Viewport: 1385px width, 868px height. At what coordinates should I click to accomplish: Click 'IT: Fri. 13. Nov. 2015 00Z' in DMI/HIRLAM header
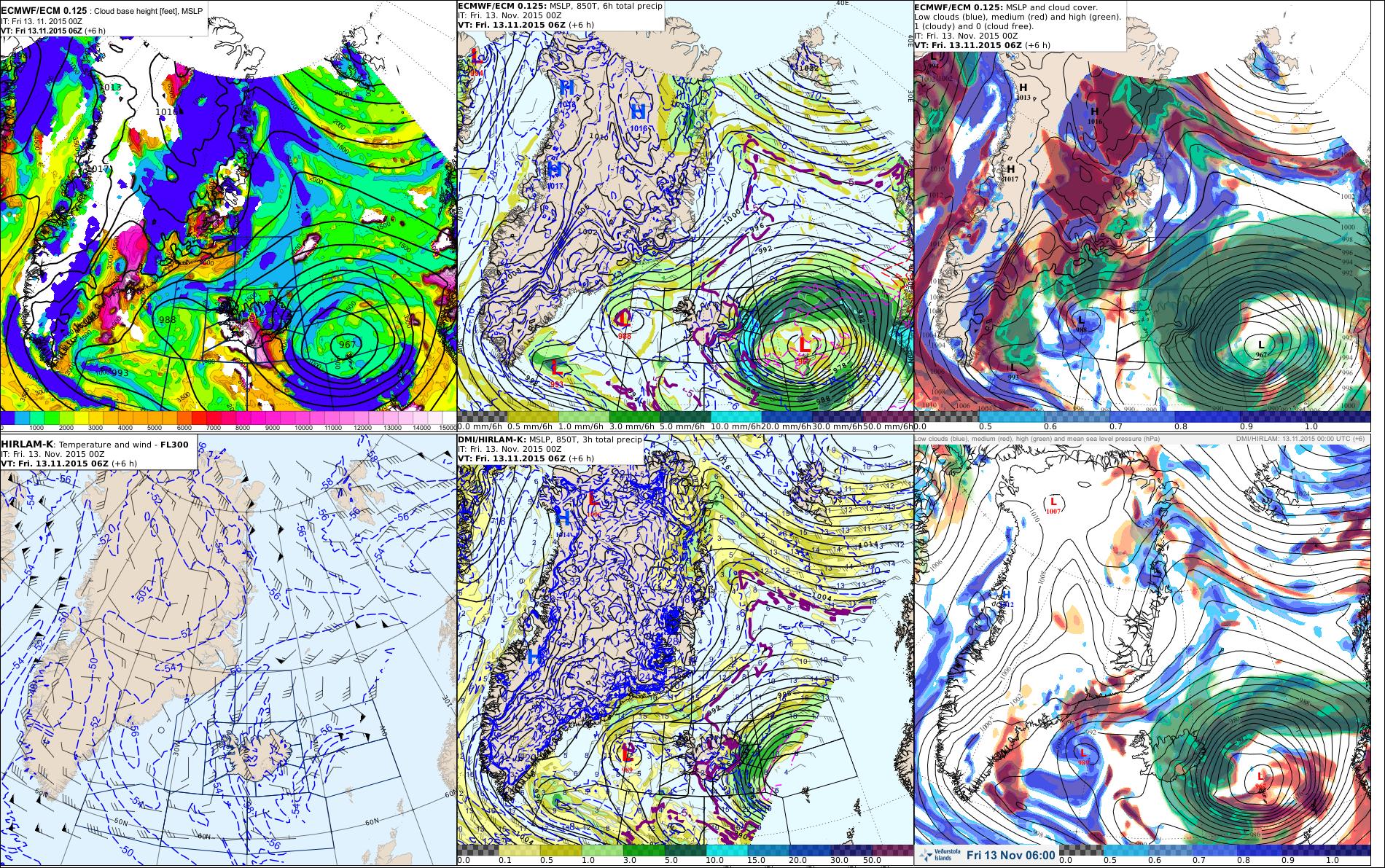pos(510,450)
